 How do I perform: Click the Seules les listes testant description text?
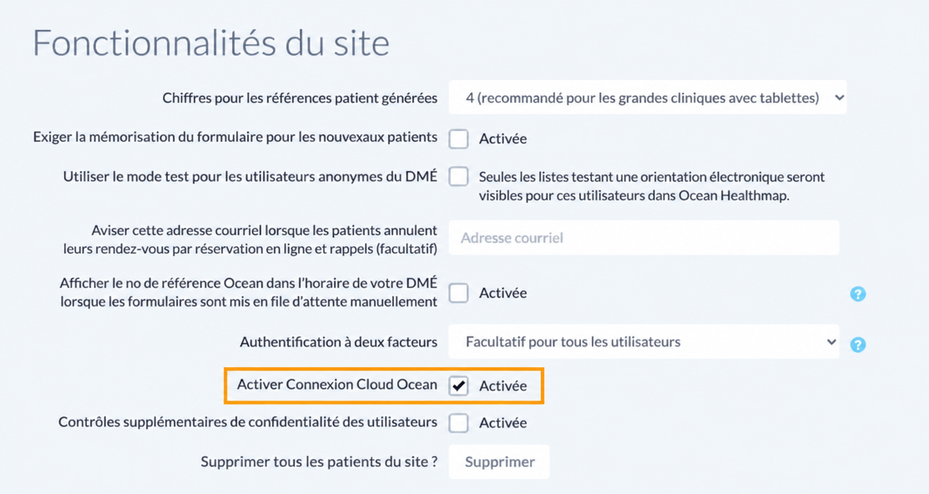click(x=652, y=186)
